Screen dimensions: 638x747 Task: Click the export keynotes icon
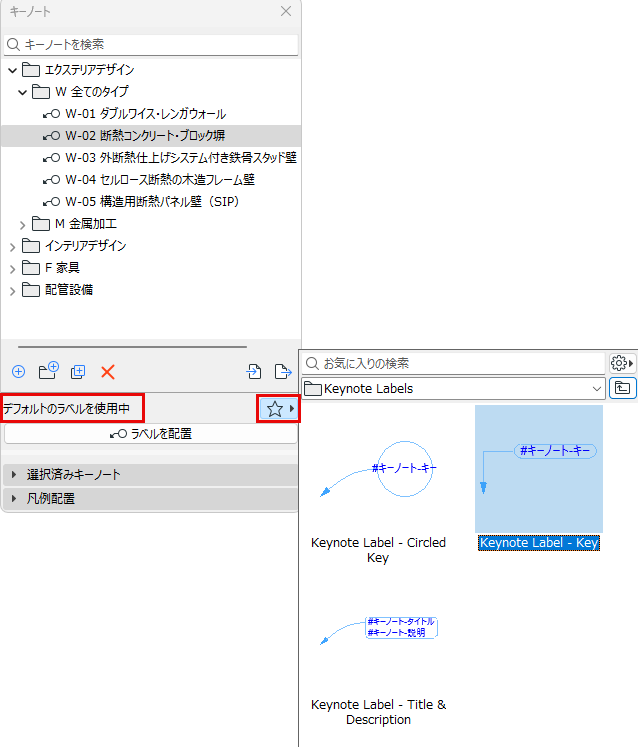pyautogui.click(x=283, y=371)
